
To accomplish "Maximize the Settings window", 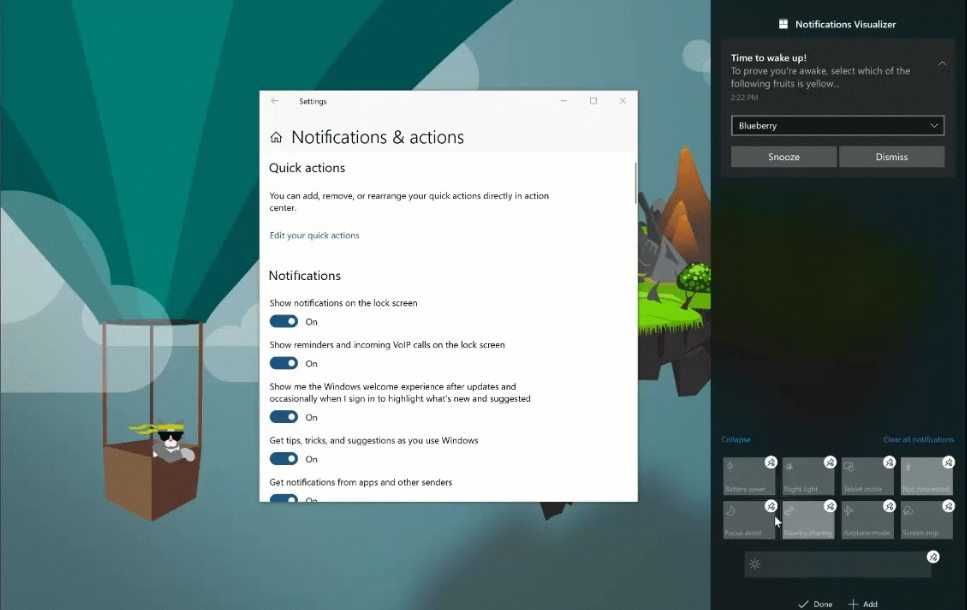I will coord(593,101).
